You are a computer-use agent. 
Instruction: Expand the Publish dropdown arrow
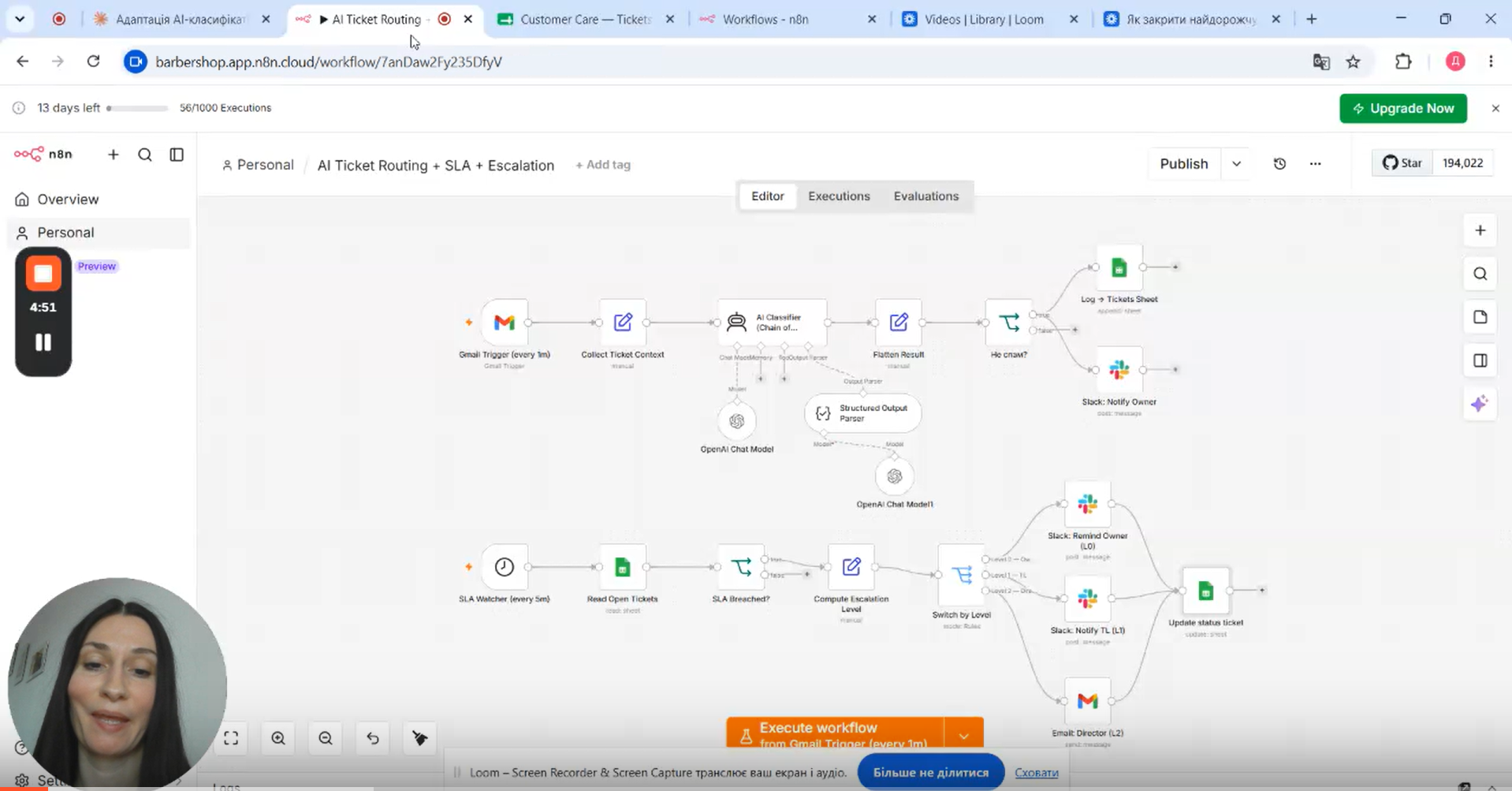click(x=1237, y=163)
